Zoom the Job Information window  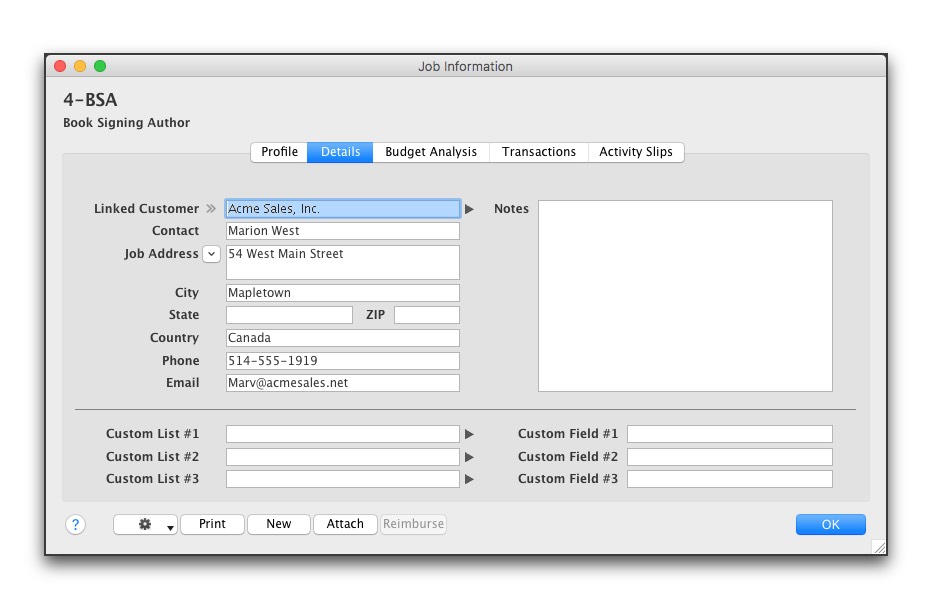[x=100, y=66]
